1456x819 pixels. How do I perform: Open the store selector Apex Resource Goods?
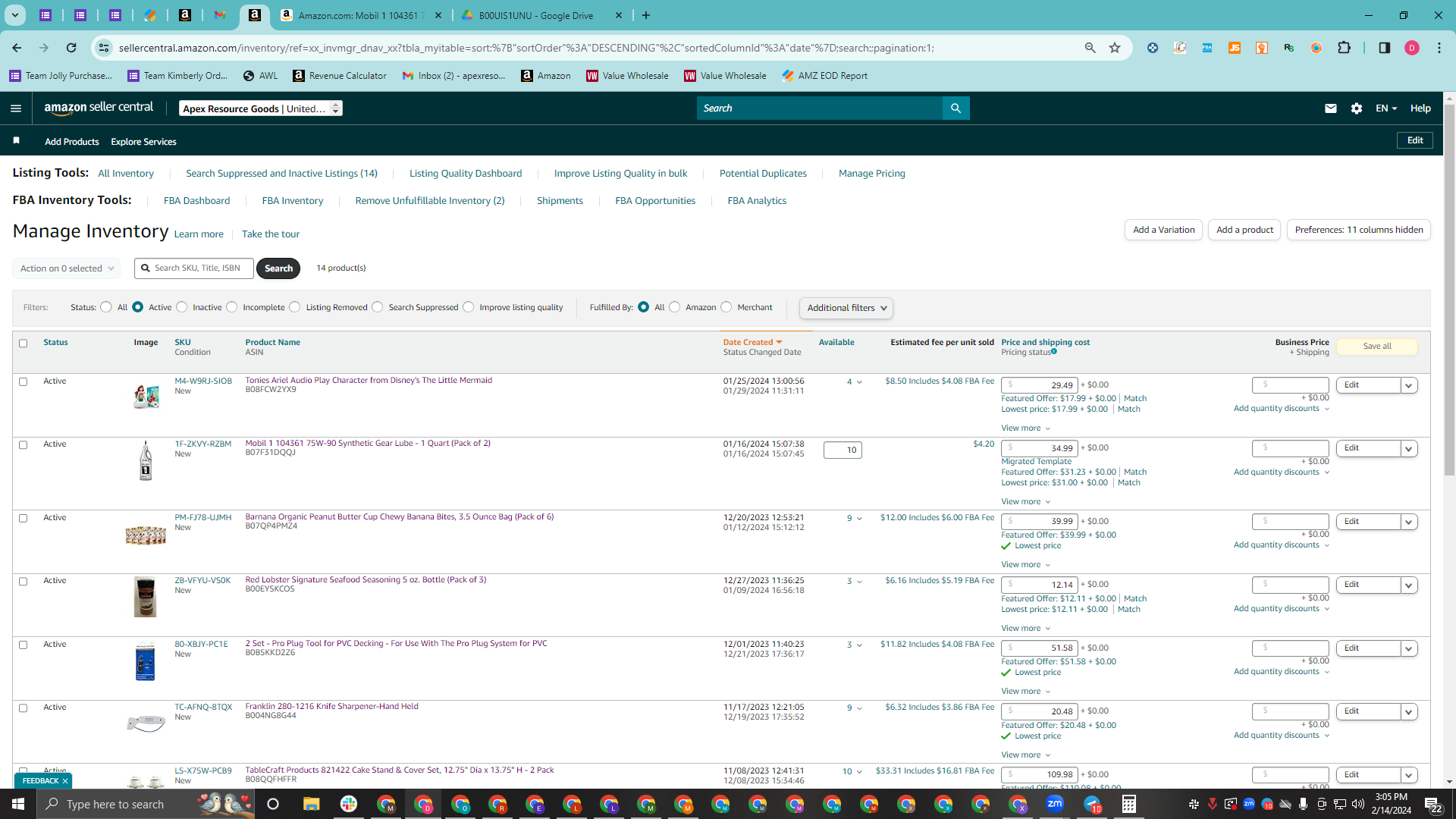[261, 108]
